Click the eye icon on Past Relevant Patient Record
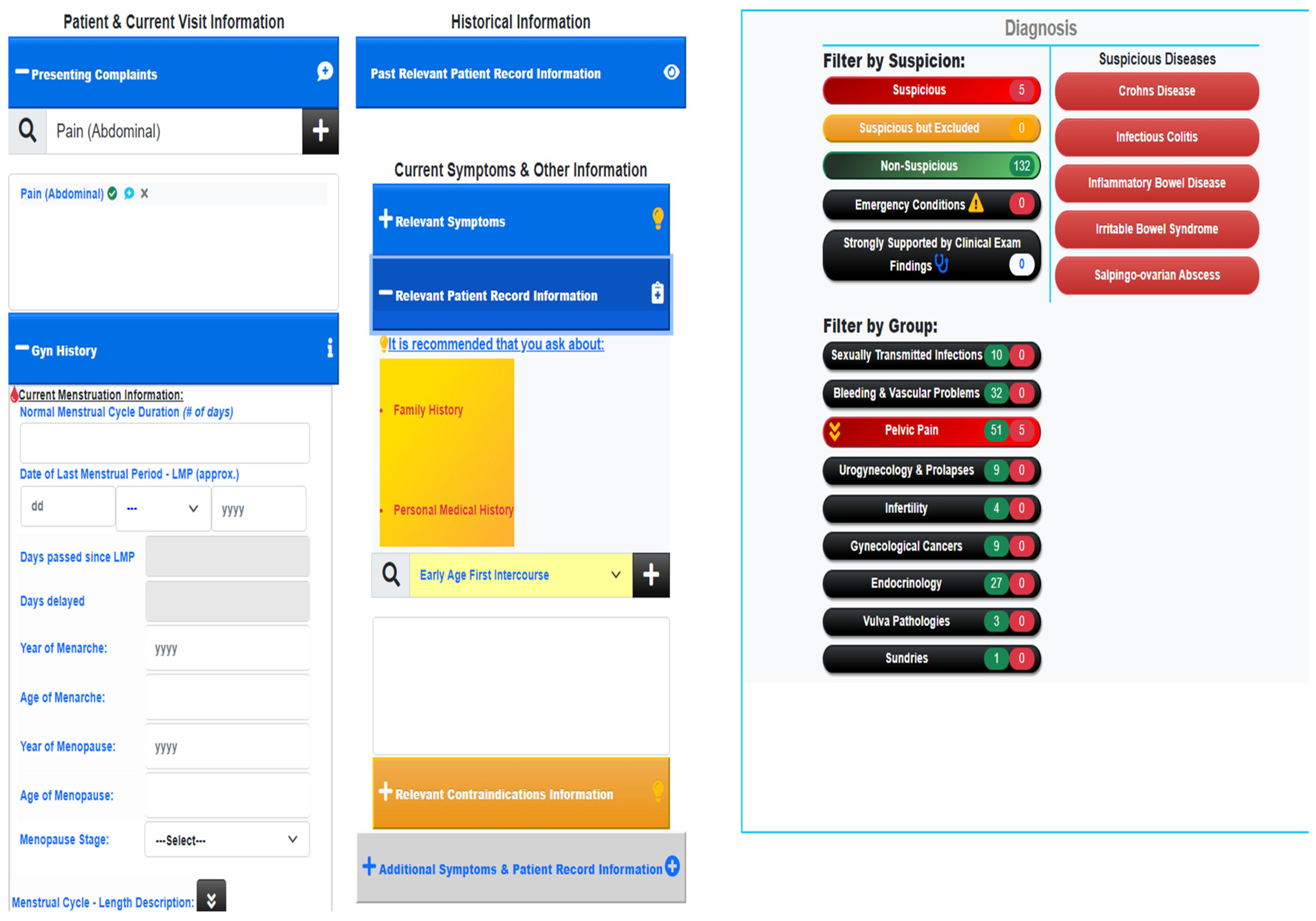The height and width of the screenshot is (921, 1316). click(x=671, y=72)
